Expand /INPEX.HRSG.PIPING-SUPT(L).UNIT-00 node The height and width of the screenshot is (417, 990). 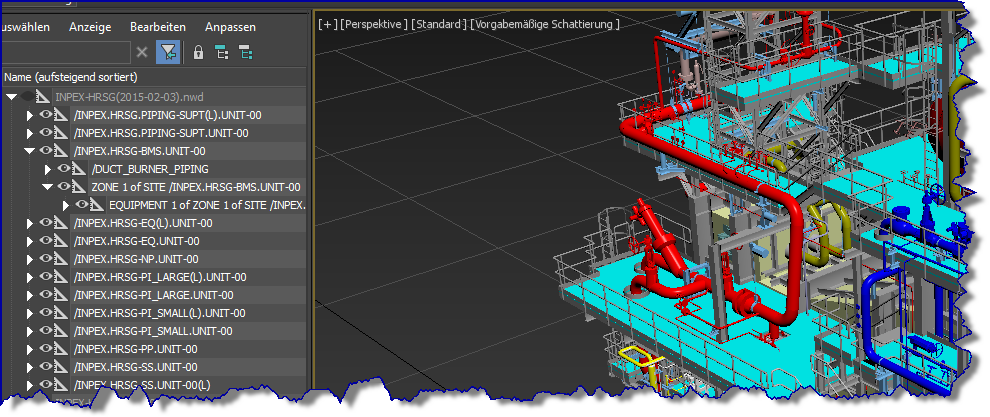[x=29, y=116]
